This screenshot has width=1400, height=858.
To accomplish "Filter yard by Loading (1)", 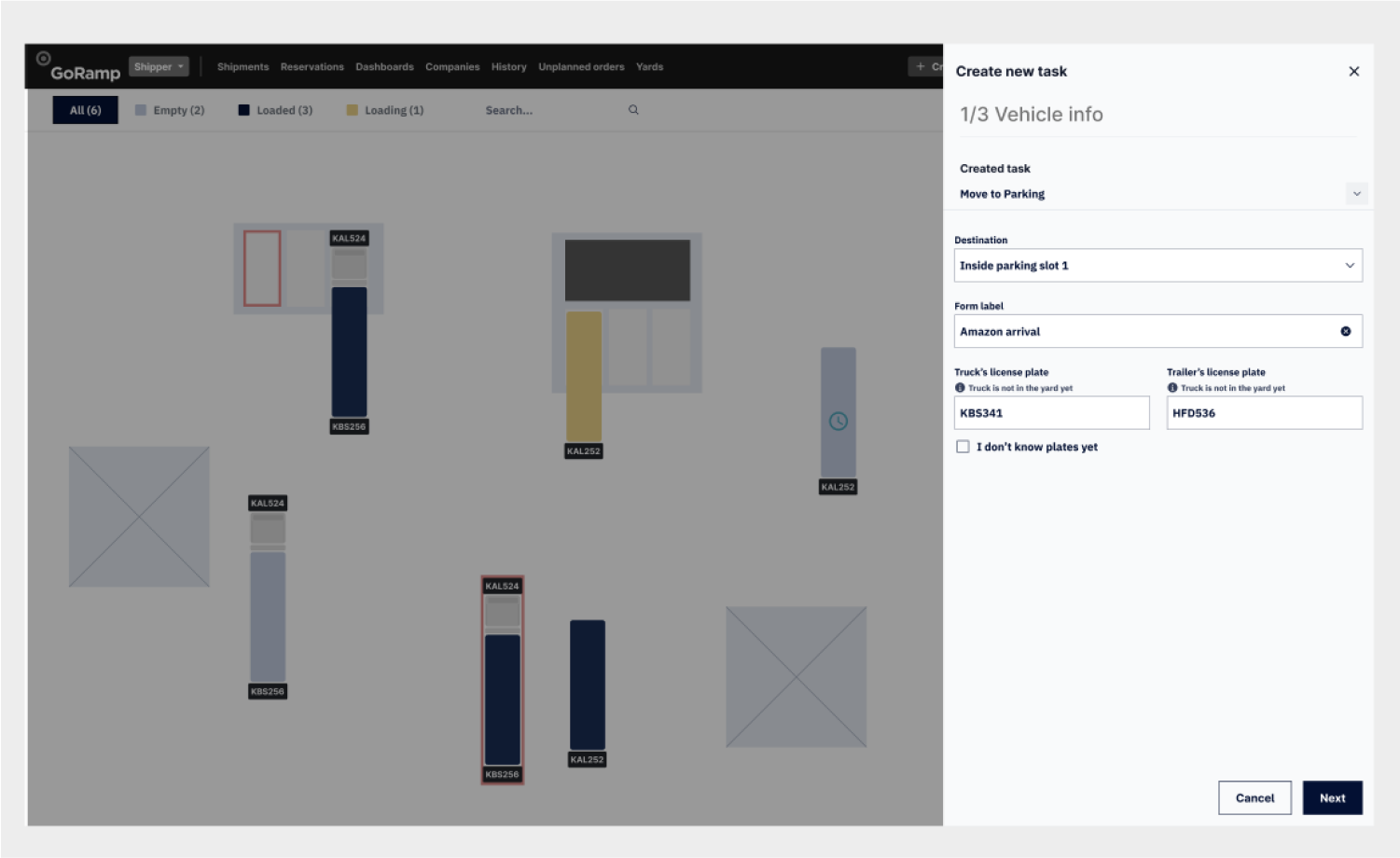I will 384,110.
